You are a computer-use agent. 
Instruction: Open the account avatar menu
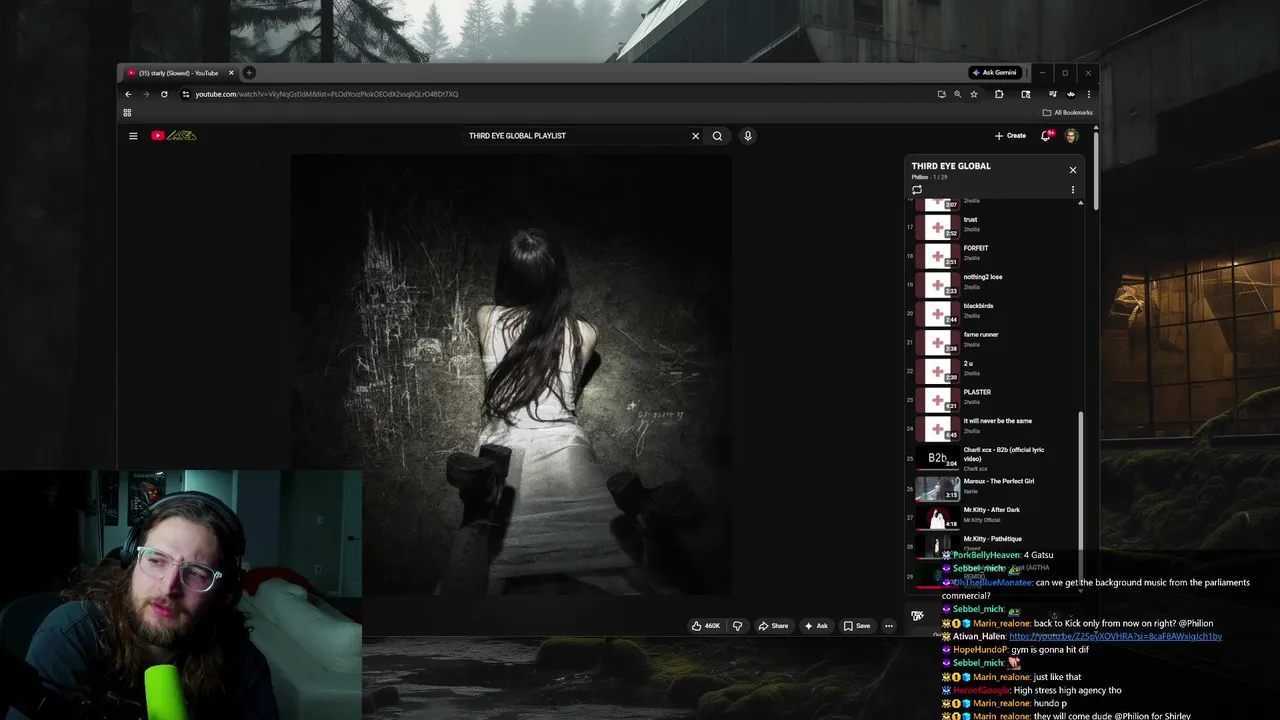pos(1071,136)
